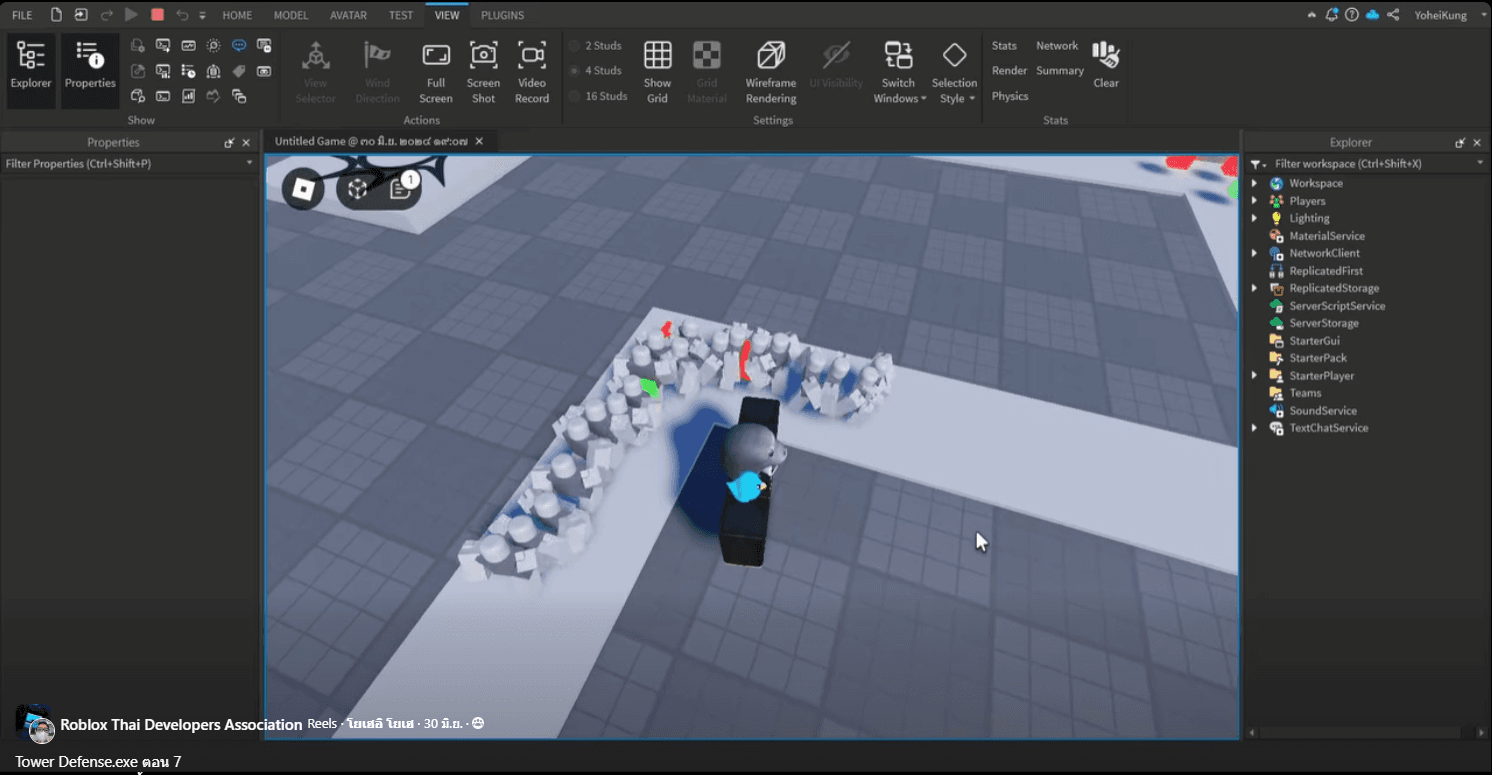Take a Screen Shot
The height and width of the screenshot is (775, 1492).
(x=483, y=72)
